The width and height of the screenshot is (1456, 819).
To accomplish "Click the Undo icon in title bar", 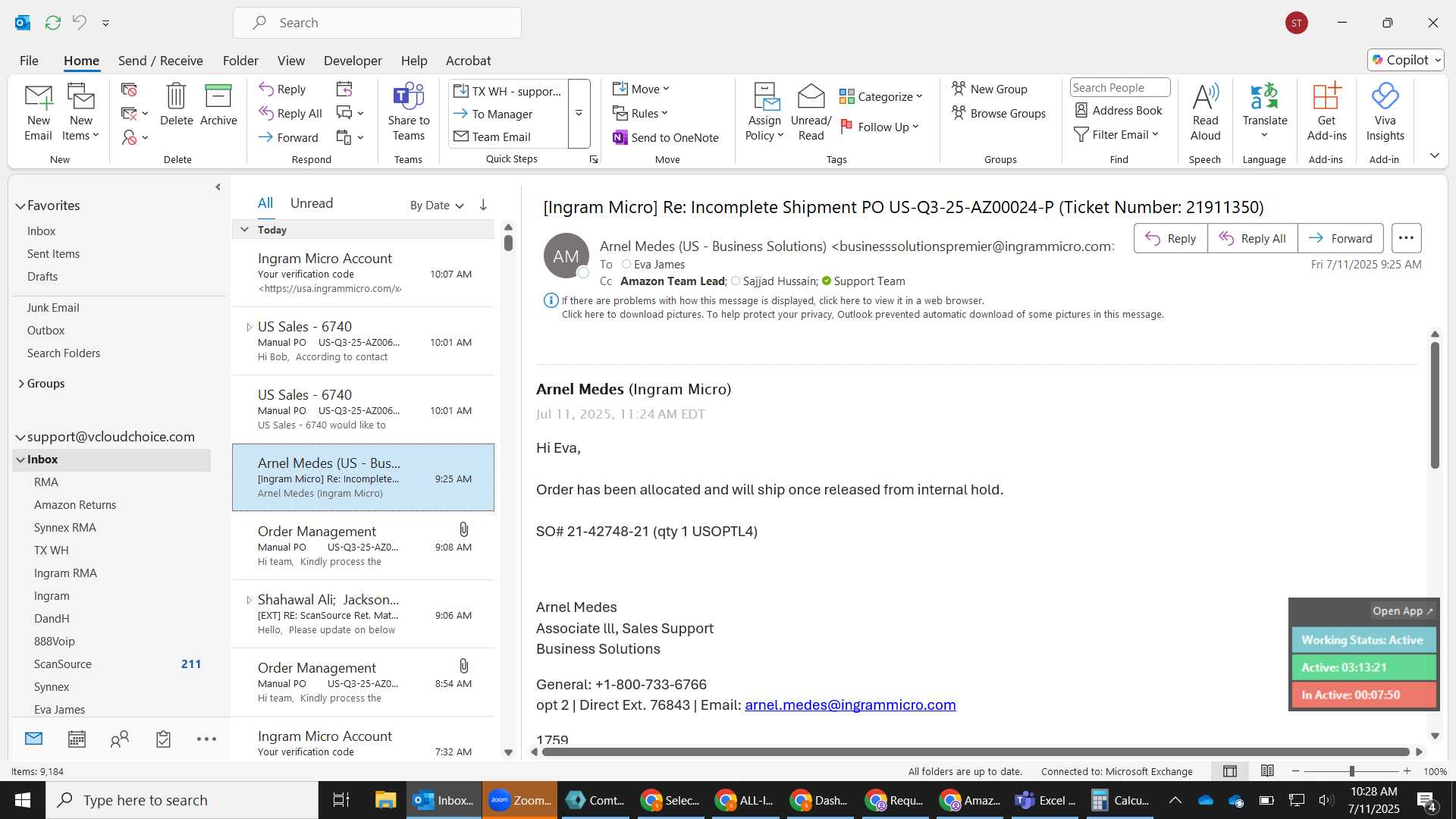I will [x=79, y=23].
